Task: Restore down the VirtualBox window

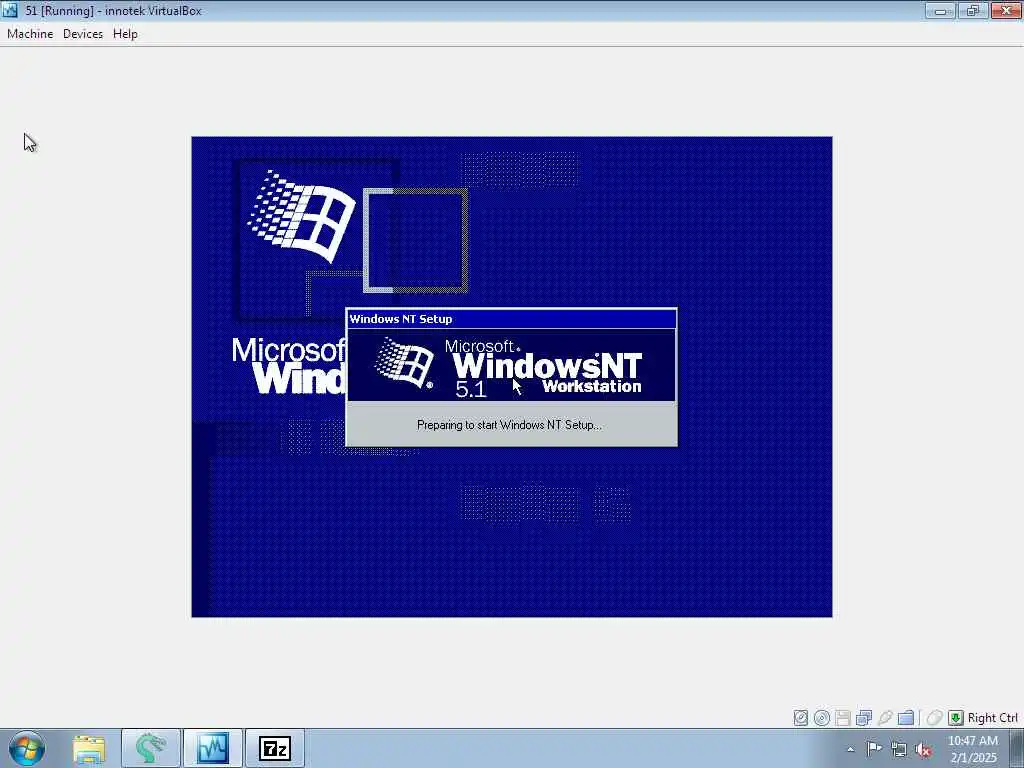Action: (x=973, y=10)
